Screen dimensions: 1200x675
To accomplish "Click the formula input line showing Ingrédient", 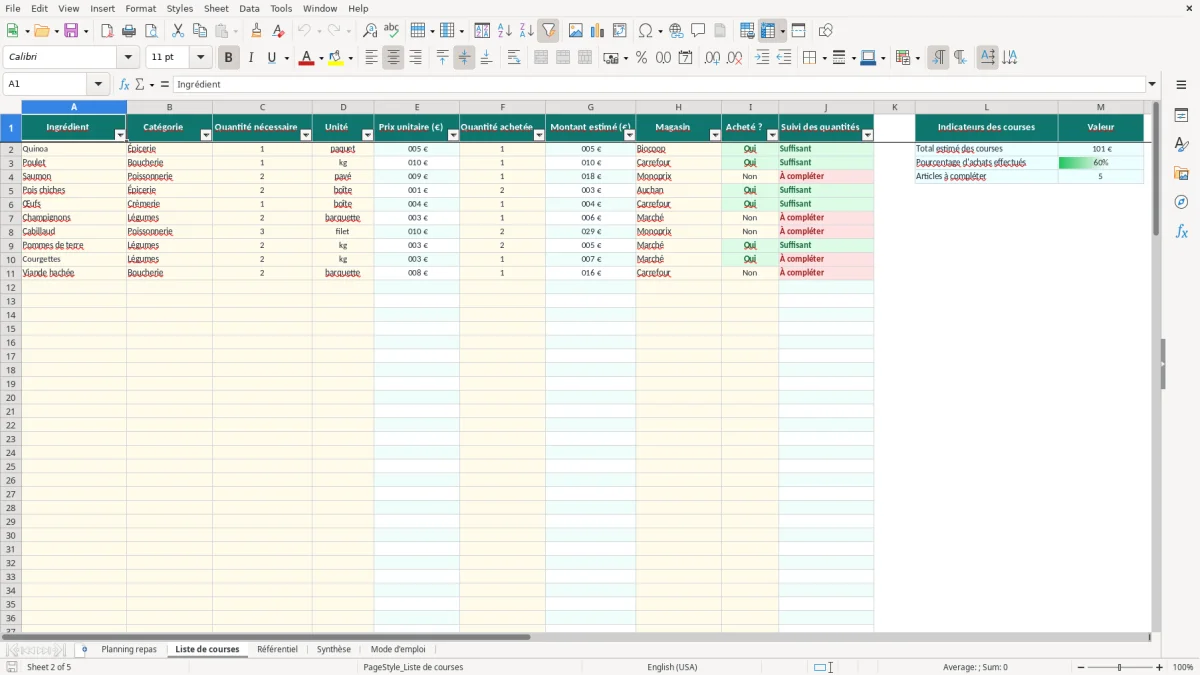I will pyautogui.click(x=659, y=85).
